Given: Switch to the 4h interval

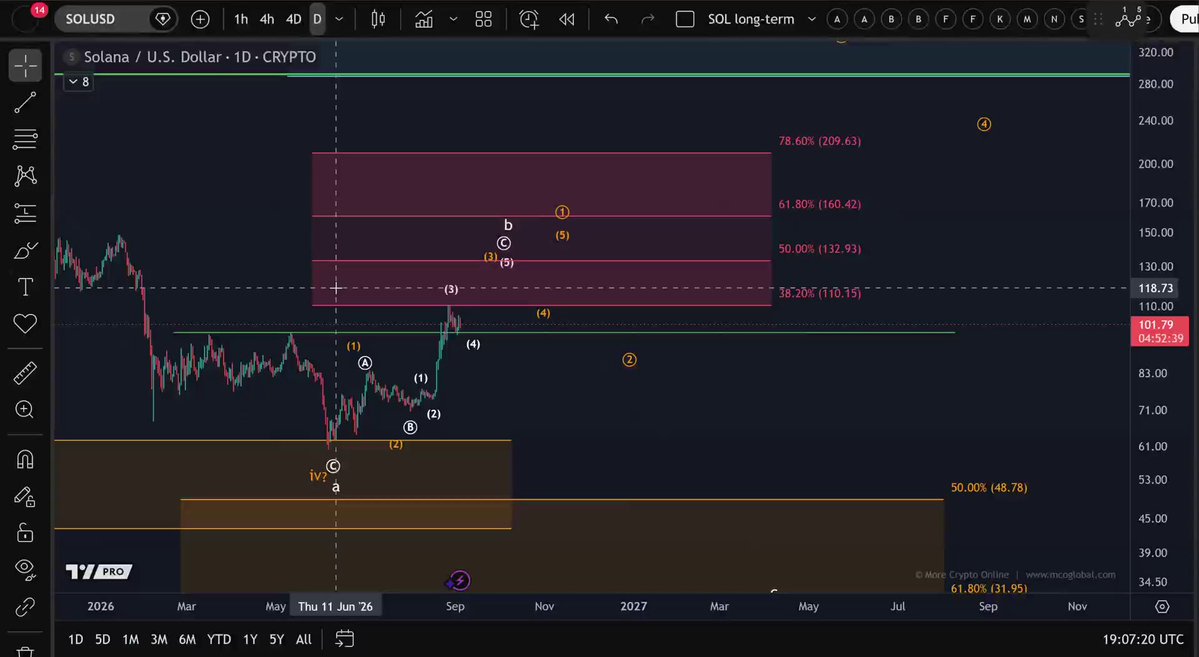Looking at the screenshot, I should [x=267, y=19].
